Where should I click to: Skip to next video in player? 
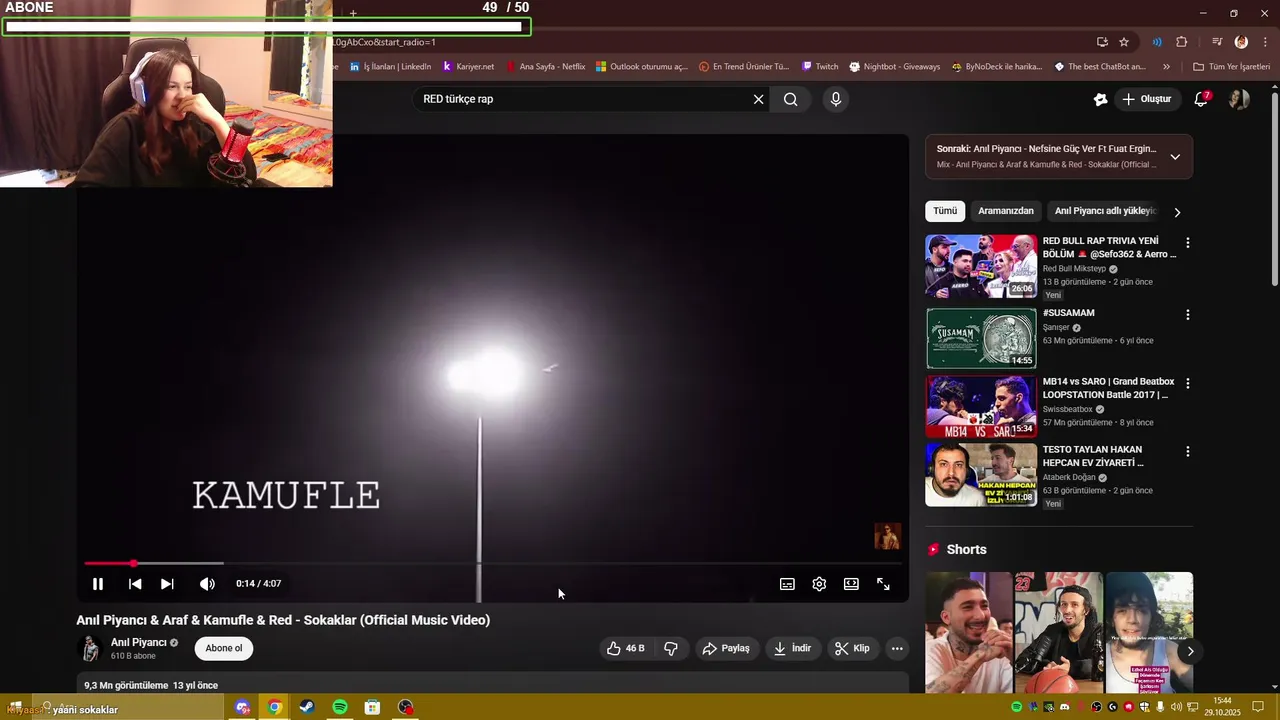pyautogui.click(x=167, y=584)
